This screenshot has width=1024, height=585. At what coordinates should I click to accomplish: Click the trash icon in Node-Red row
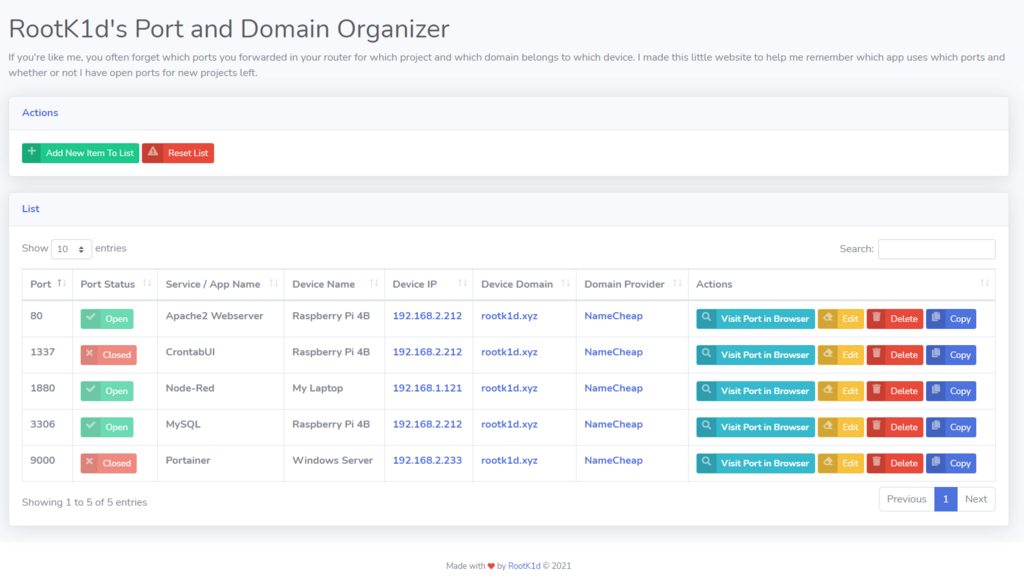click(877, 390)
